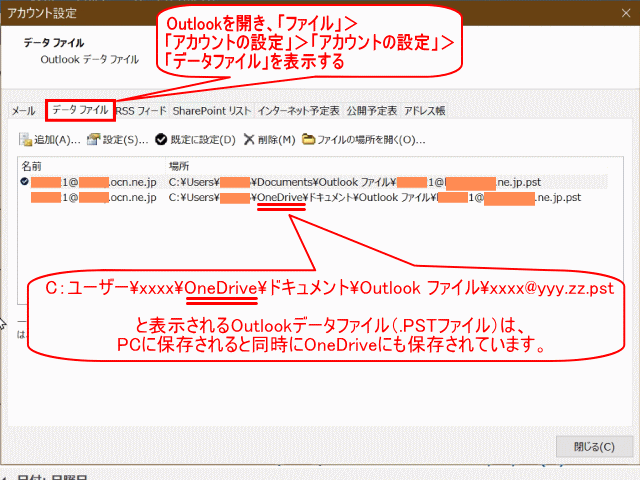Screen dimensions: 640x480
Task: Click the 閉じる(C) button
Action: click(x=594, y=447)
